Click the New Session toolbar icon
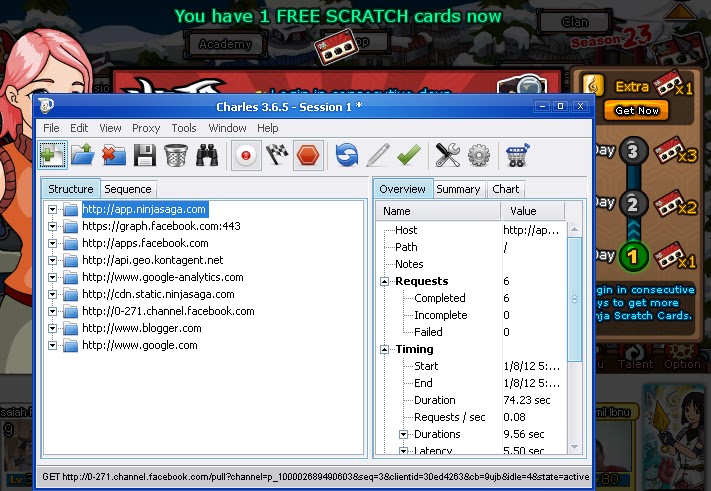This screenshot has width=711, height=491. [53, 155]
